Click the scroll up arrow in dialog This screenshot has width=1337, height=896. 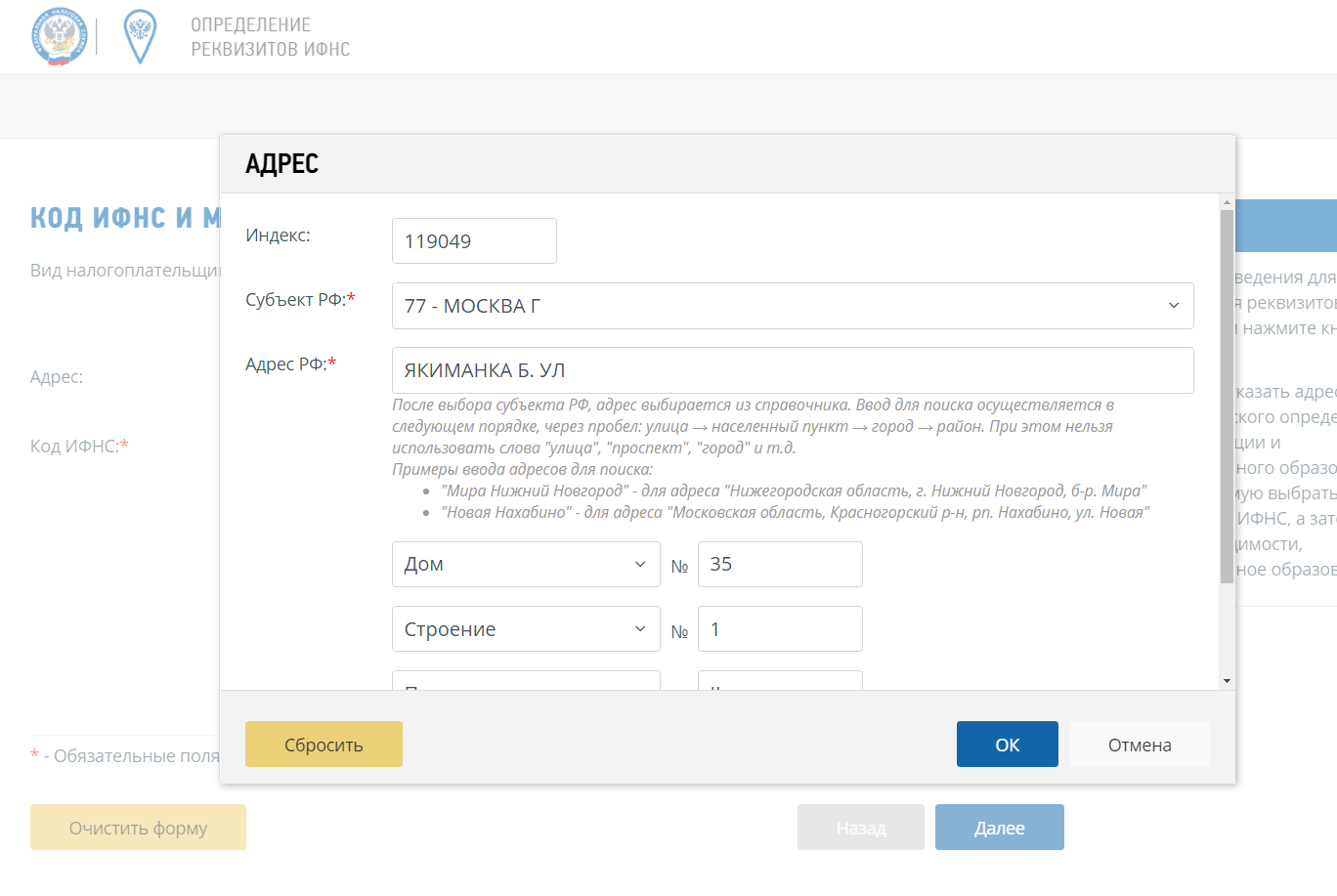pyautogui.click(x=1227, y=202)
